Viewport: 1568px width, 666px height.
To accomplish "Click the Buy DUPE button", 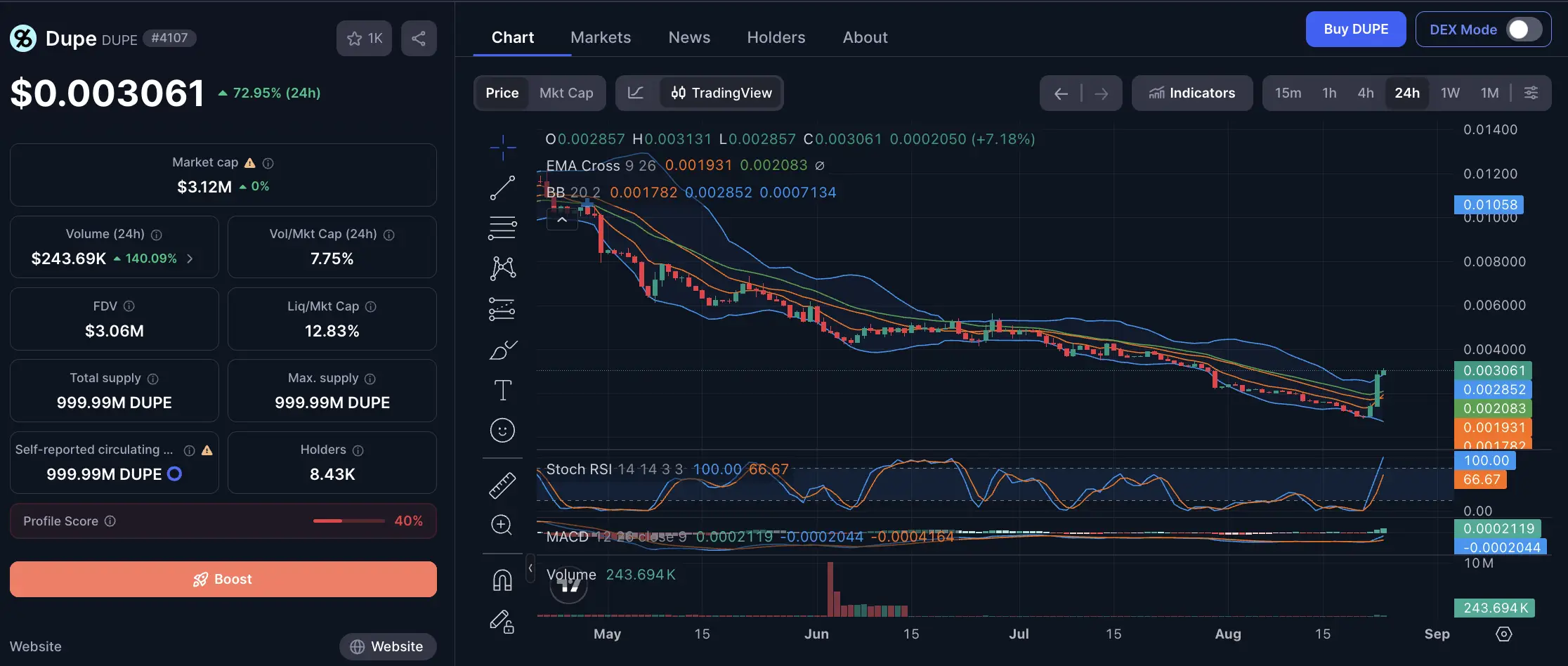I will pos(1356,30).
